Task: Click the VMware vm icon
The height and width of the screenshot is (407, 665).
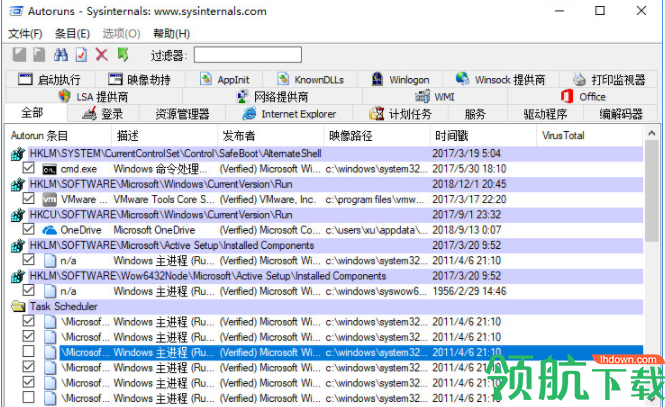Action: coord(49,199)
